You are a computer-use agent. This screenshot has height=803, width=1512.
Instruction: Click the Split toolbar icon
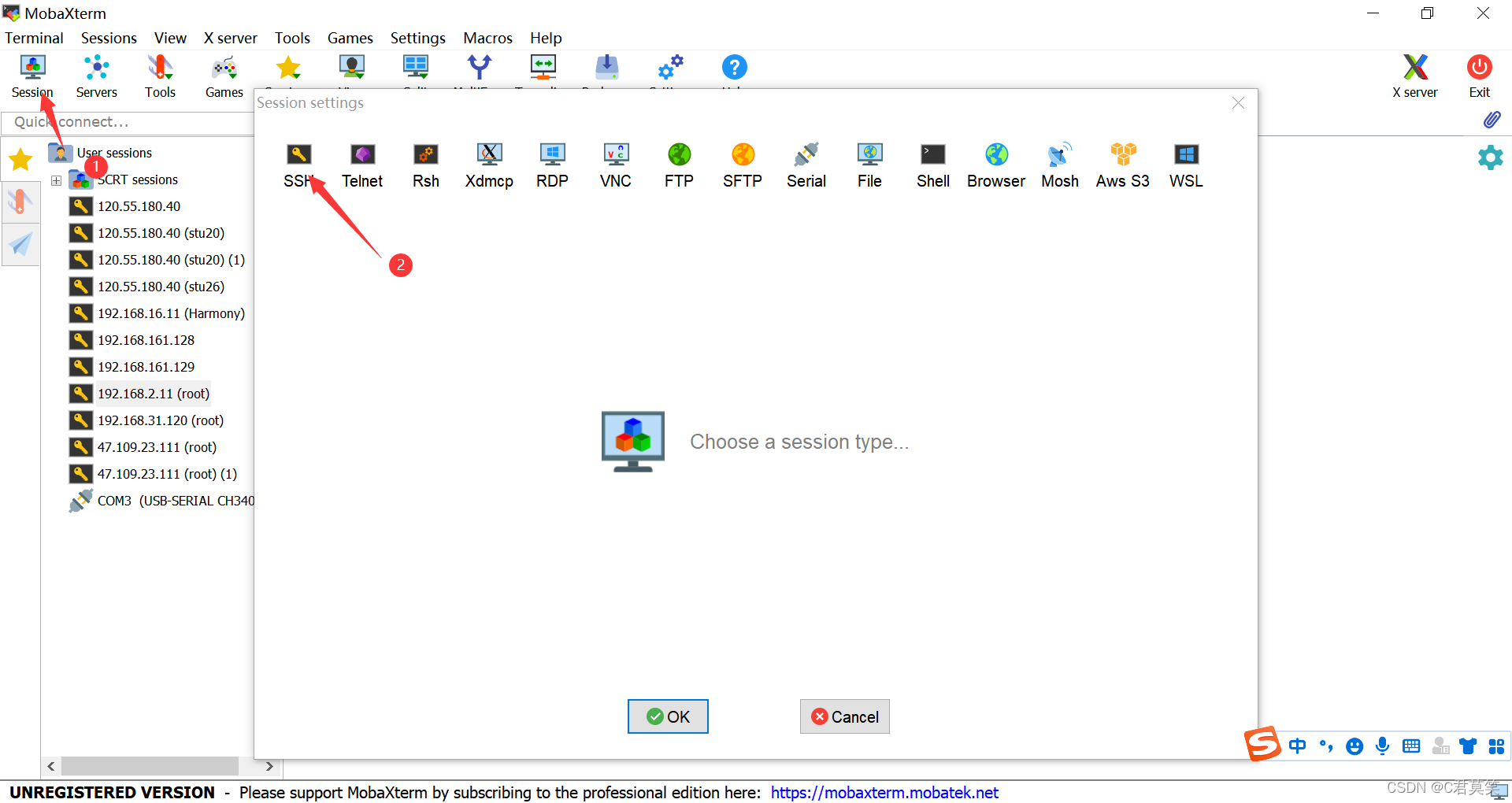coord(416,68)
